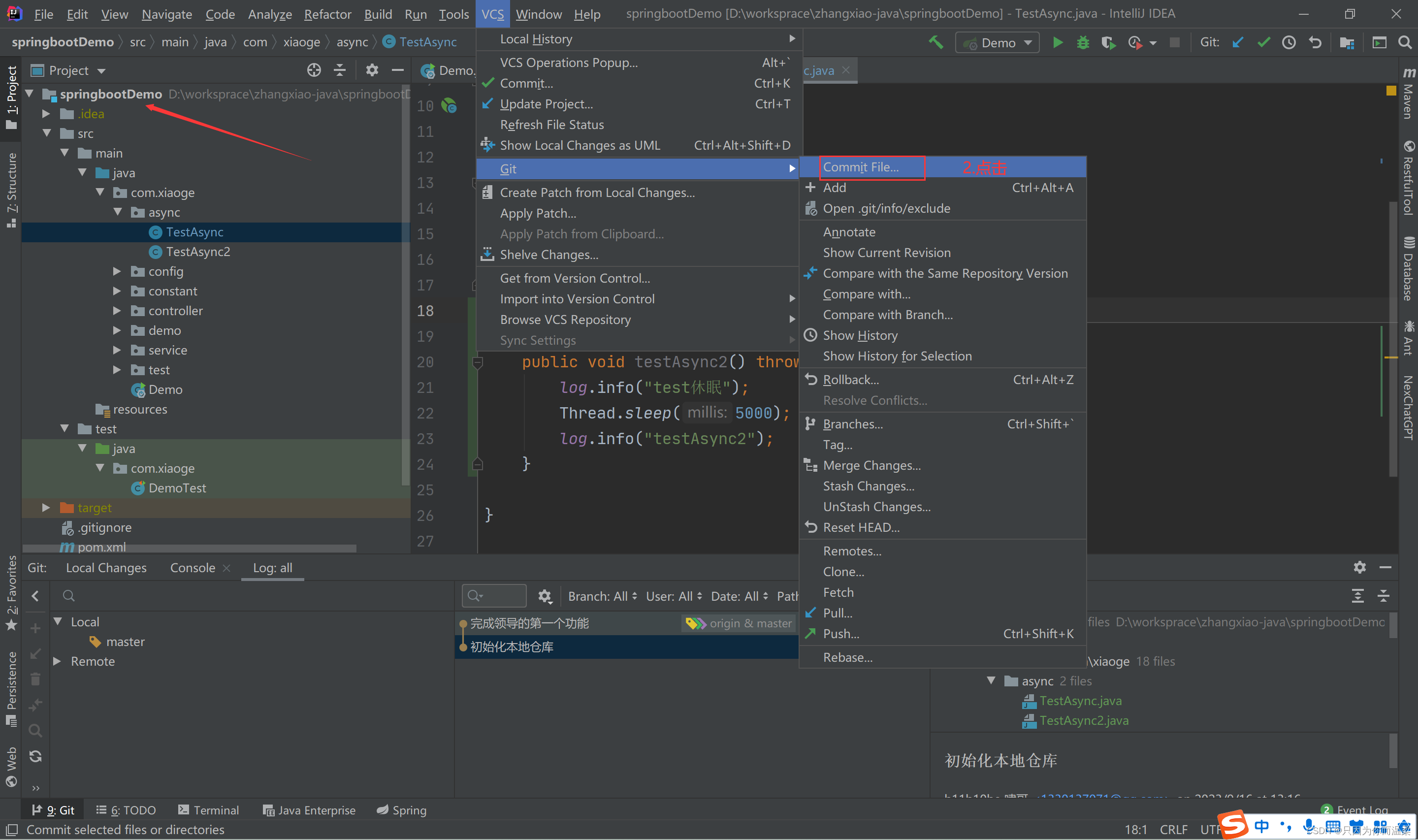
Task: Open Git log settings gear next to search
Action: click(x=545, y=596)
